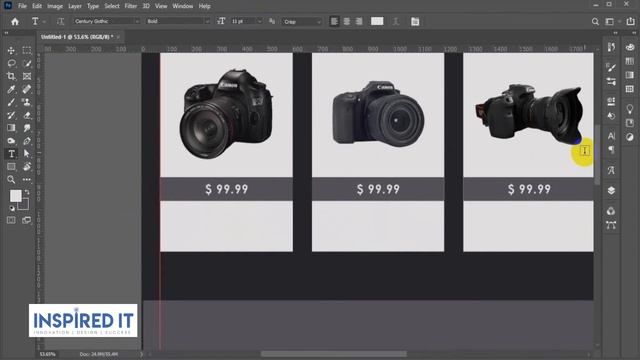The image size is (640, 360).
Task: Select the Path Selection tool
Action: point(27,154)
